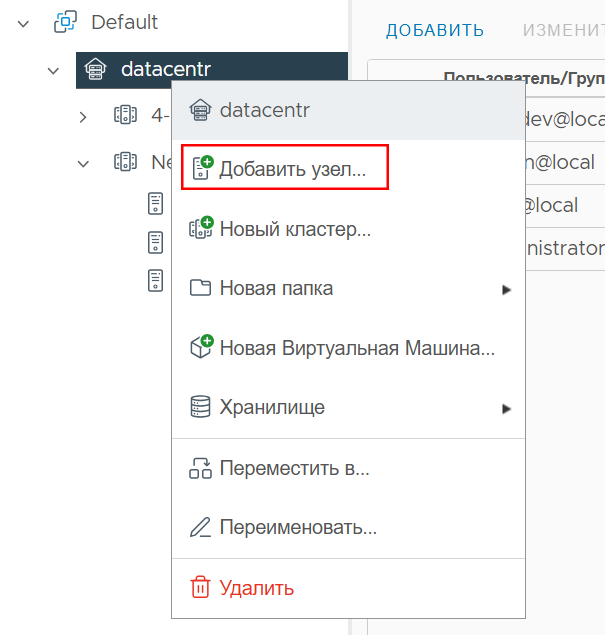The height and width of the screenshot is (635, 605).
Task: Select the third host icon under Ne cluster
Action: (156, 280)
